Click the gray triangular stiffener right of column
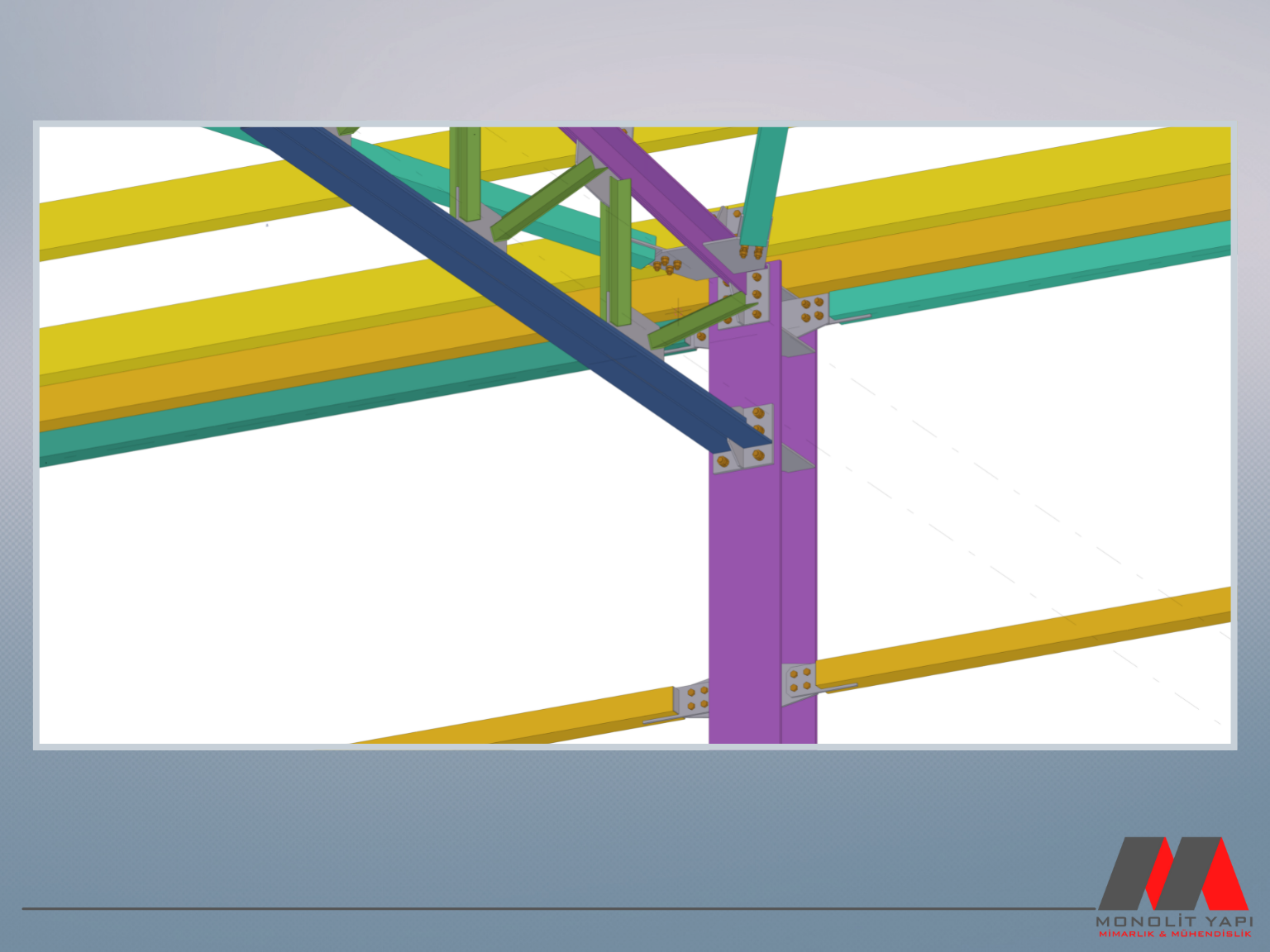This screenshot has height=952, width=1270. [796, 459]
